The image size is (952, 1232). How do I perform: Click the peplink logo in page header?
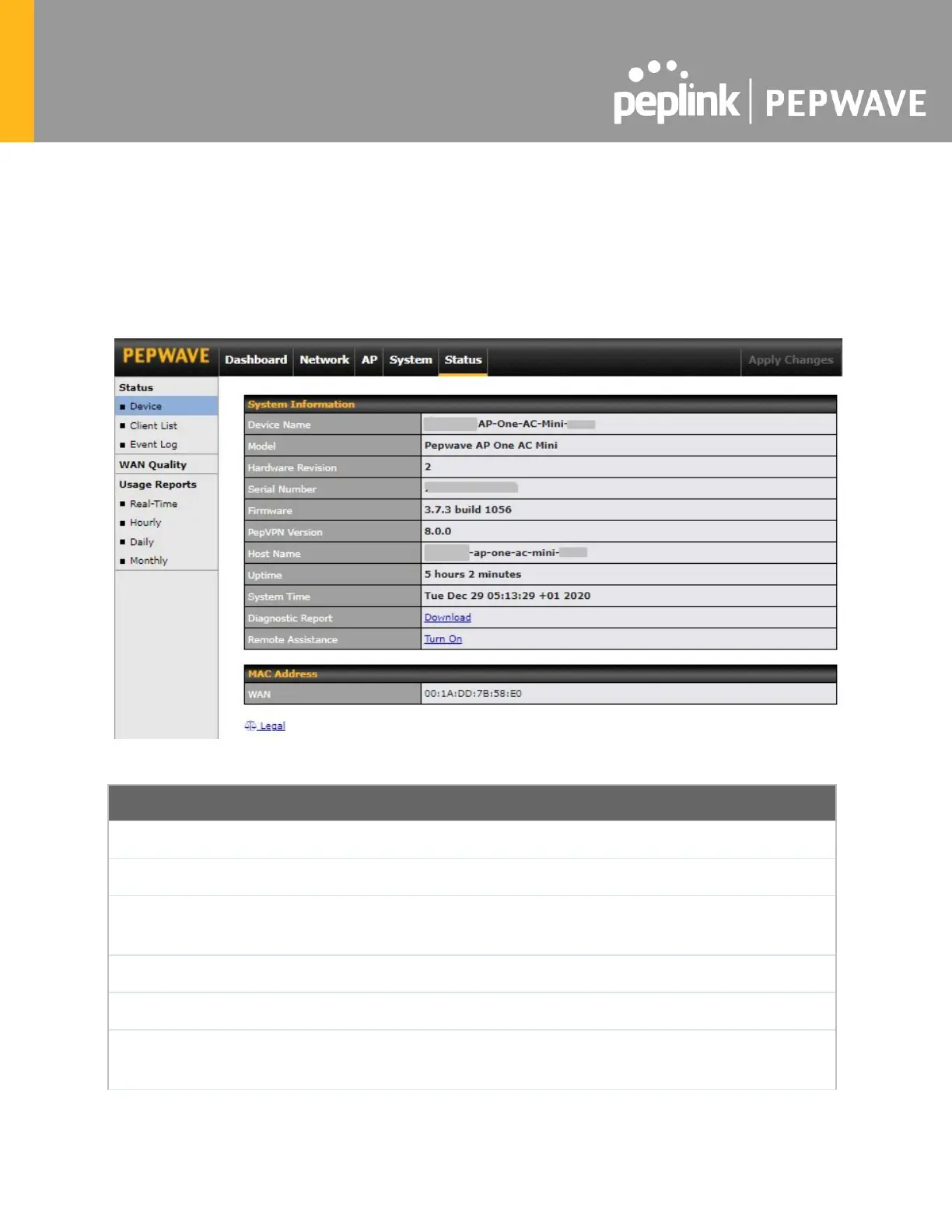[677, 92]
